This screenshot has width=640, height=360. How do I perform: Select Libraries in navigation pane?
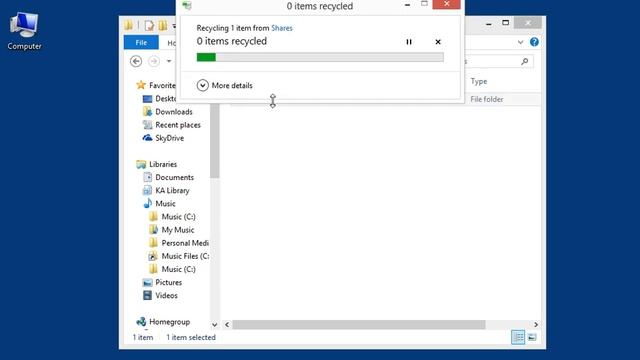(x=157, y=164)
